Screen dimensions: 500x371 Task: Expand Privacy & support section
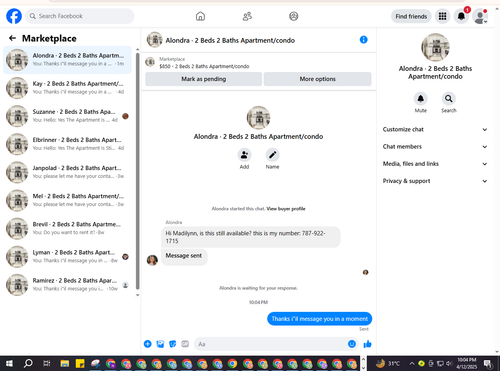coord(435,181)
